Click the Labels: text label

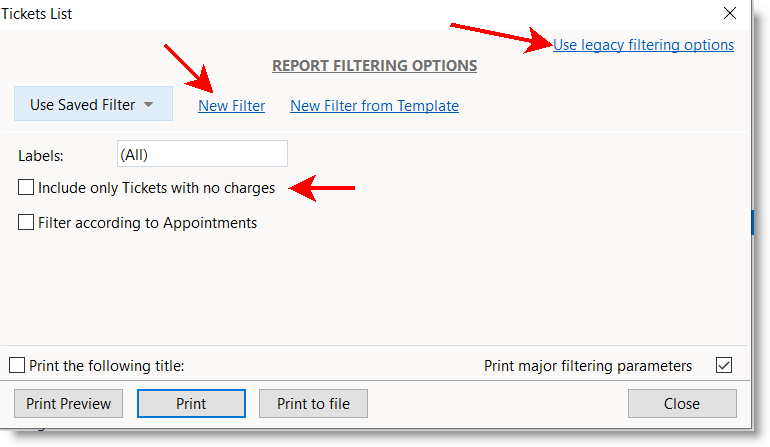[41, 155]
